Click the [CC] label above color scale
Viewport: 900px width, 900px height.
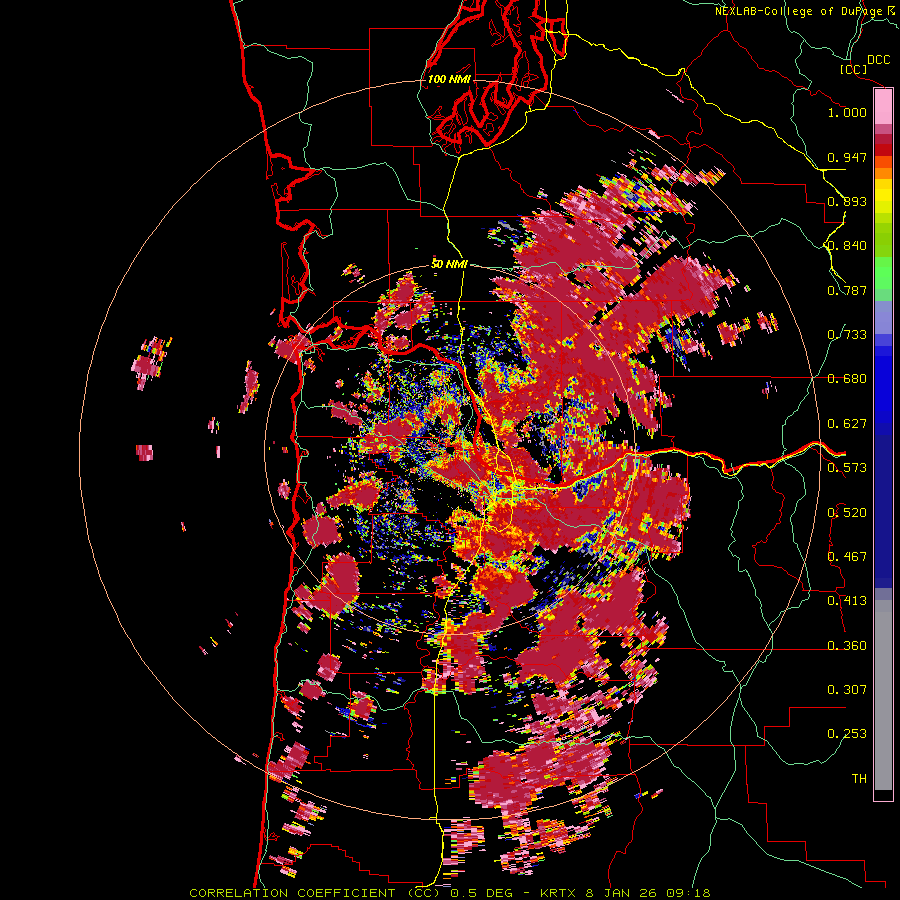point(853,69)
